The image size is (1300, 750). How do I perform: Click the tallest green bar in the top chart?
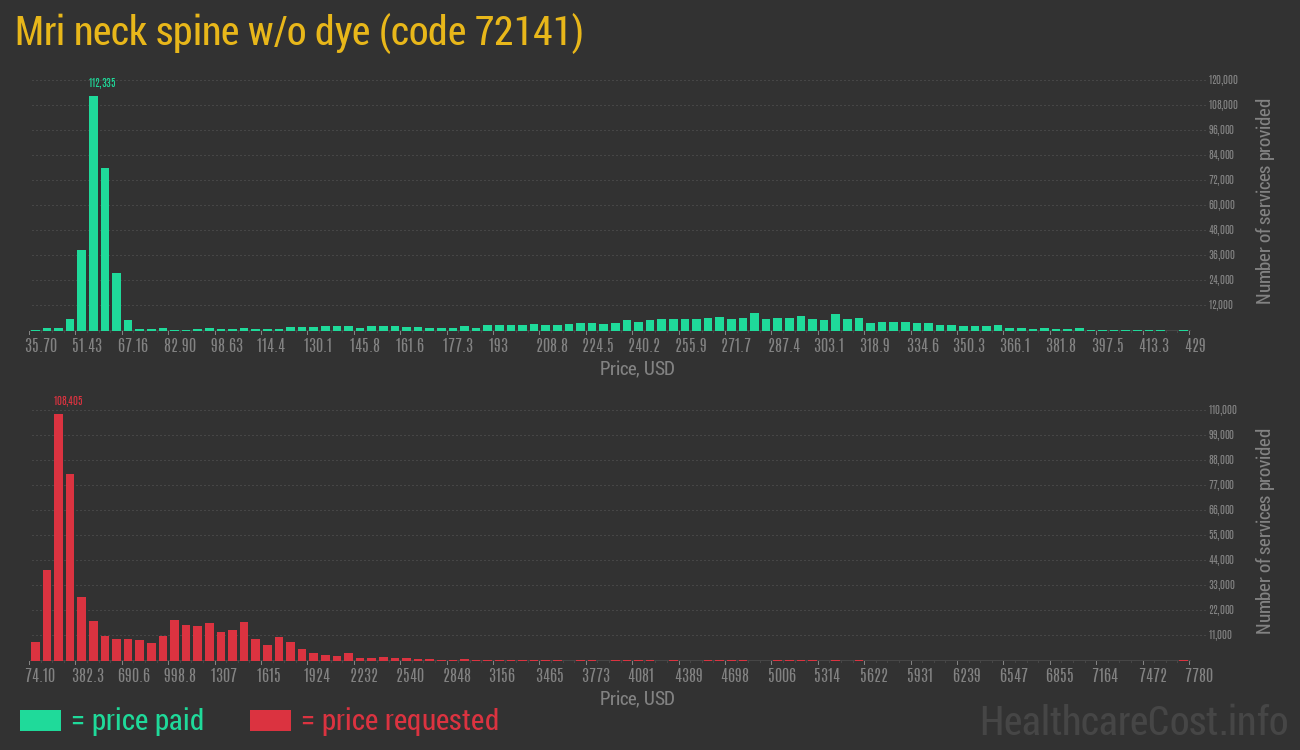pyautogui.click(x=93, y=213)
